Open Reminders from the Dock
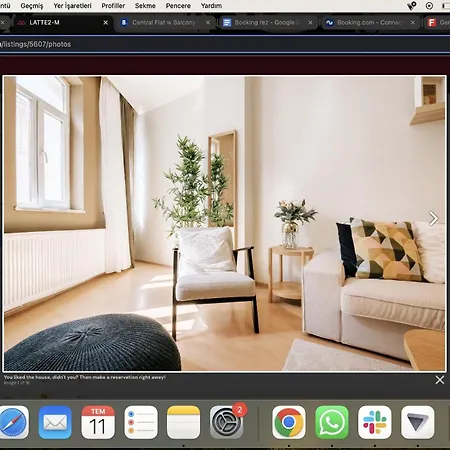The height and width of the screenshot is (450, 450). 141,422
